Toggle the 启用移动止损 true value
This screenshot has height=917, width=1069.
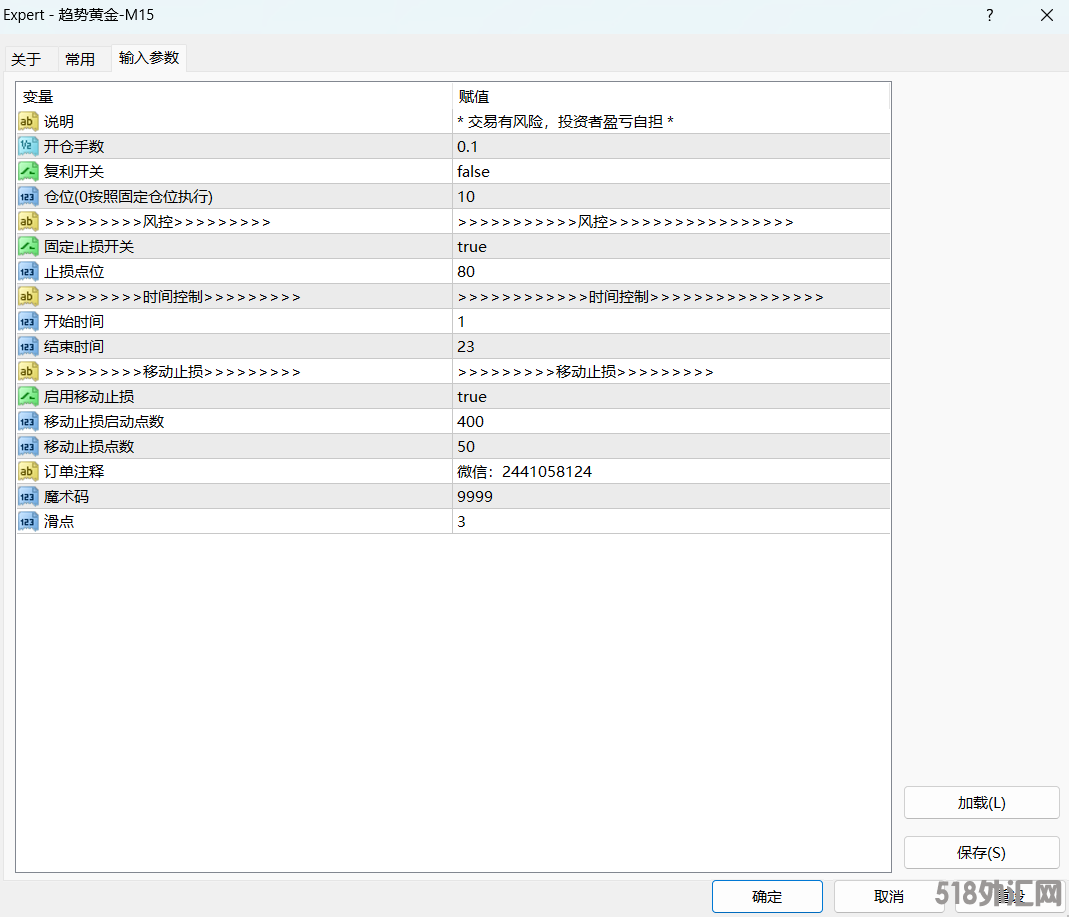pyautogui.click(x=472, y=396)
